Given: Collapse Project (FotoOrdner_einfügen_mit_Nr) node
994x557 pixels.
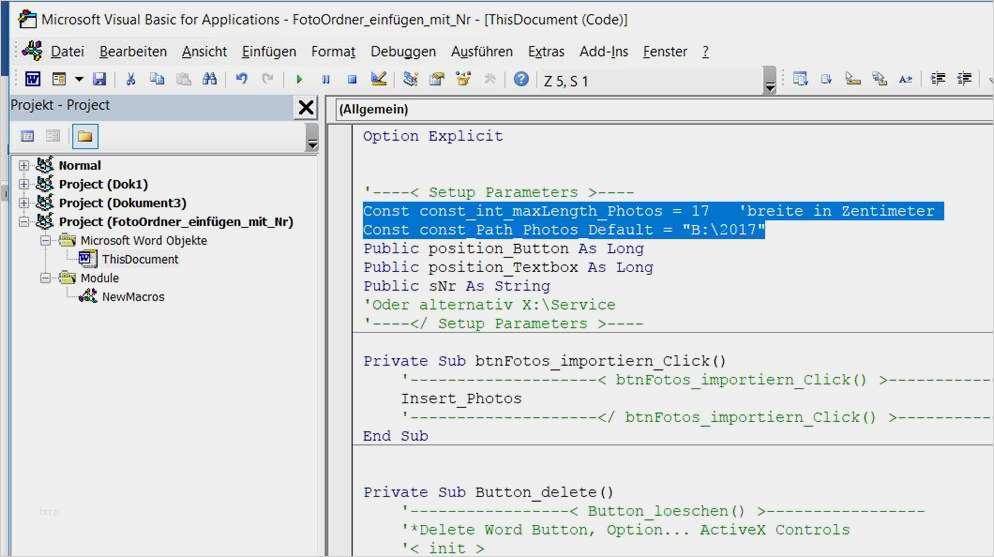Looking at the screenshot, I should [x=24, y=222].
